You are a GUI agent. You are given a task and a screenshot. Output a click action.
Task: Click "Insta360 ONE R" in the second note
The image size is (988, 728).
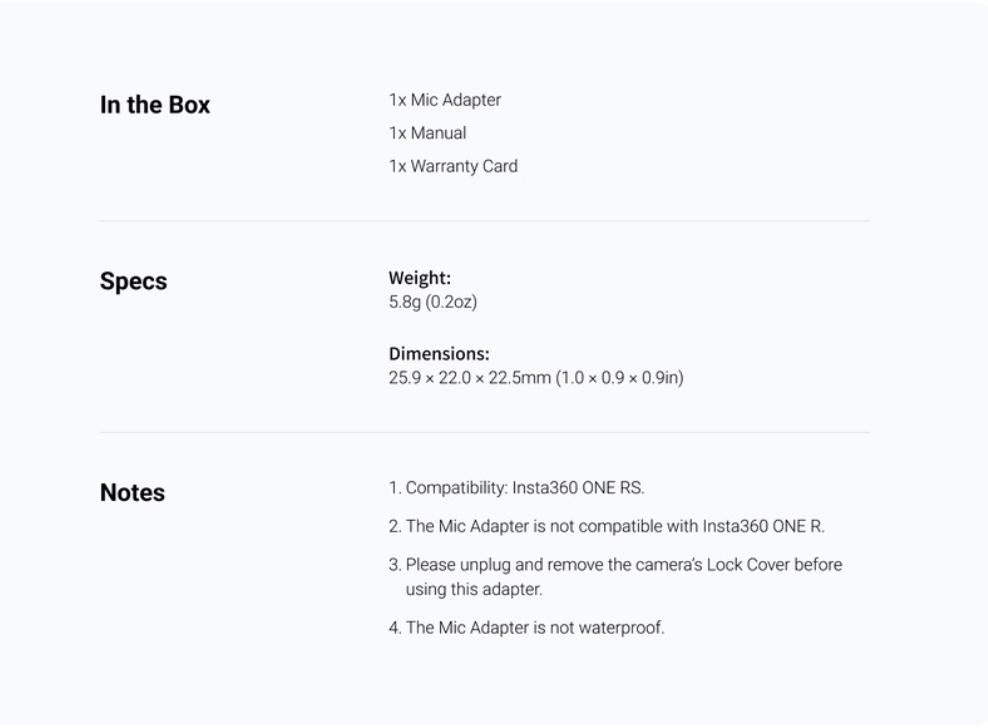[x=763, y=526]
